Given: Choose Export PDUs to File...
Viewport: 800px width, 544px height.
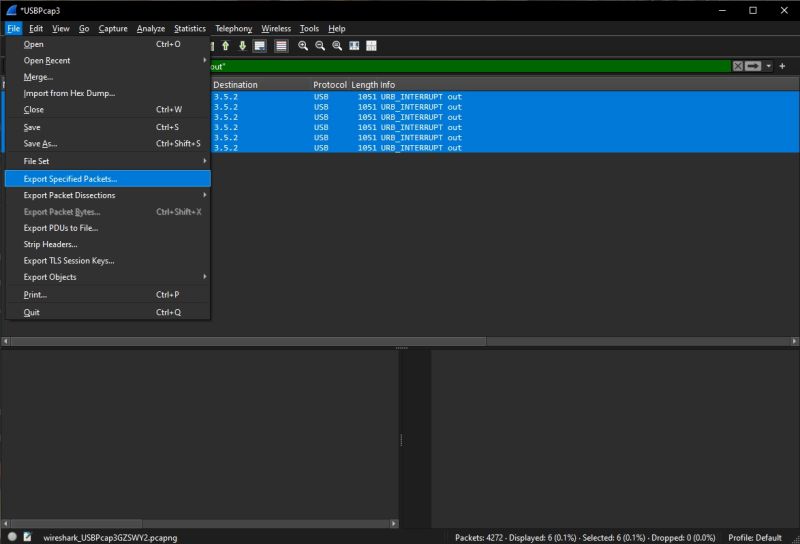Looking at the screenshot, I should tap(108, 228).
